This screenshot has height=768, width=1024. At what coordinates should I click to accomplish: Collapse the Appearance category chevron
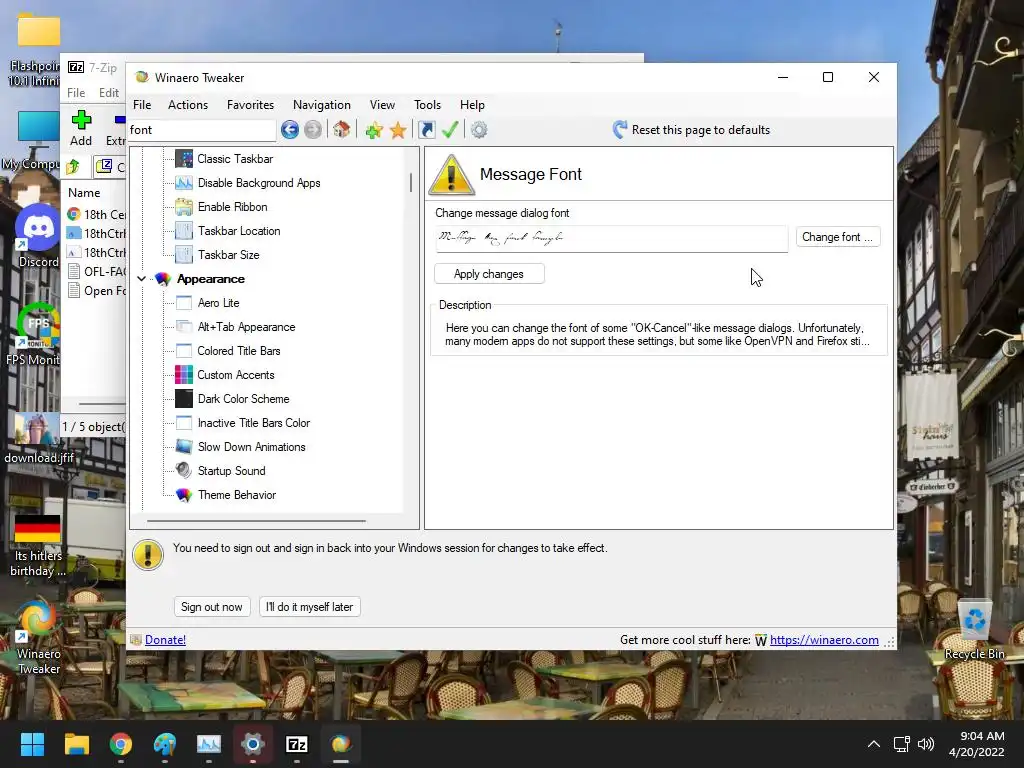[142, 279]
